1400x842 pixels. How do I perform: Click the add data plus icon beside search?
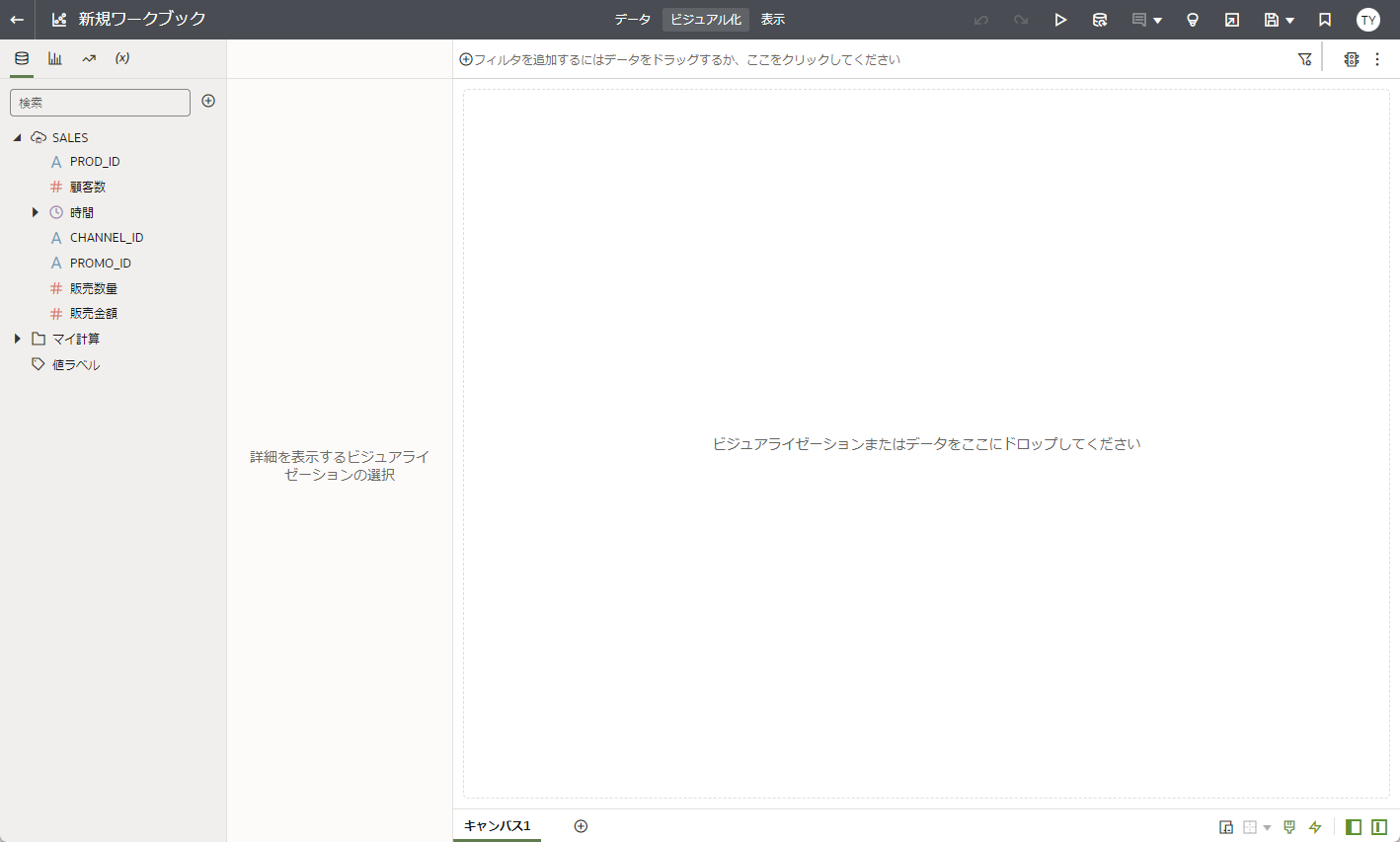pyautogui.click(x=208, y=101)
